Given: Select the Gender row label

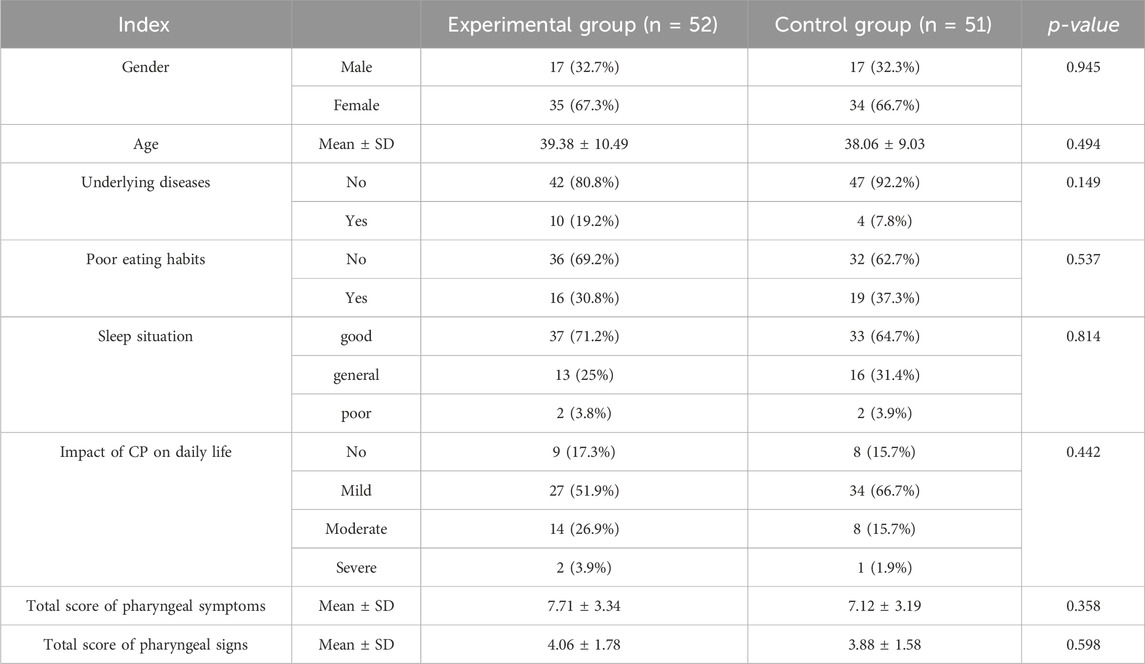Looking at the screenshot, I should [145, 67].
